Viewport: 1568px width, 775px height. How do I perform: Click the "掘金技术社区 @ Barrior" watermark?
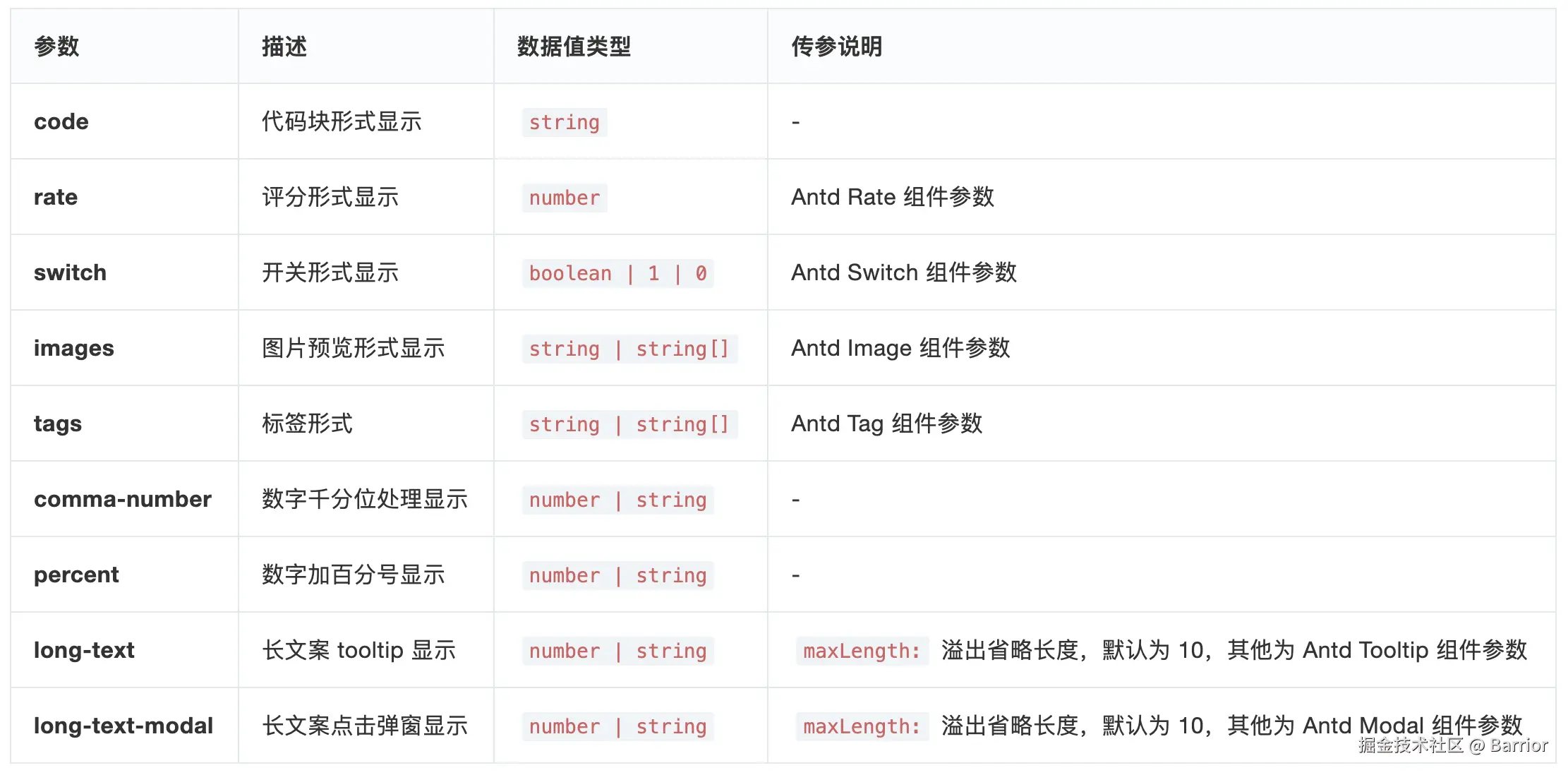(x=1452, y=746)
